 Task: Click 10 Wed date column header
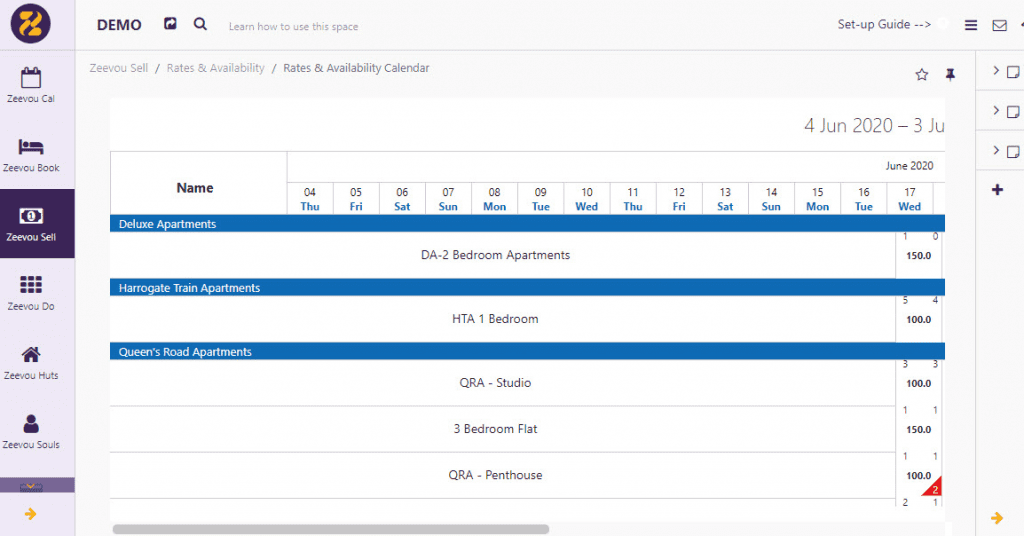coord(586,199)
